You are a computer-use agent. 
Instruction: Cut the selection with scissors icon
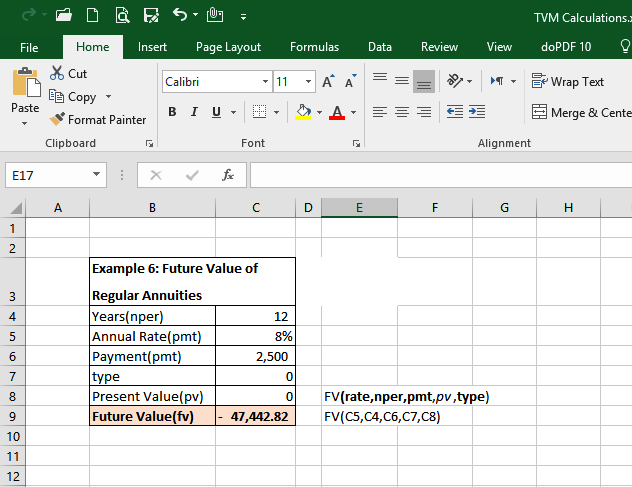coord(57,73)
